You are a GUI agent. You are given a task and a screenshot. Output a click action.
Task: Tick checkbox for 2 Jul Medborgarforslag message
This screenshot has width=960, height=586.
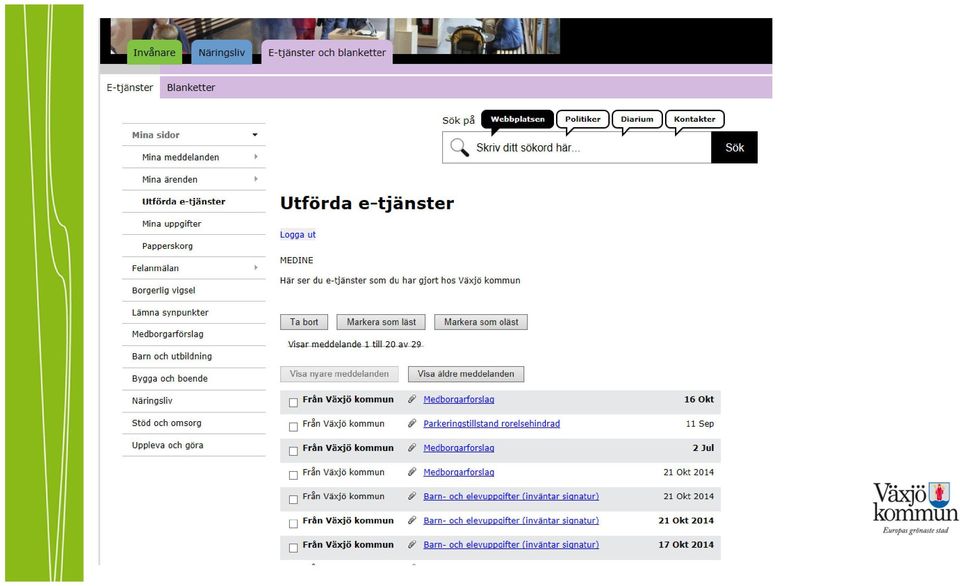tap(293, 451)
